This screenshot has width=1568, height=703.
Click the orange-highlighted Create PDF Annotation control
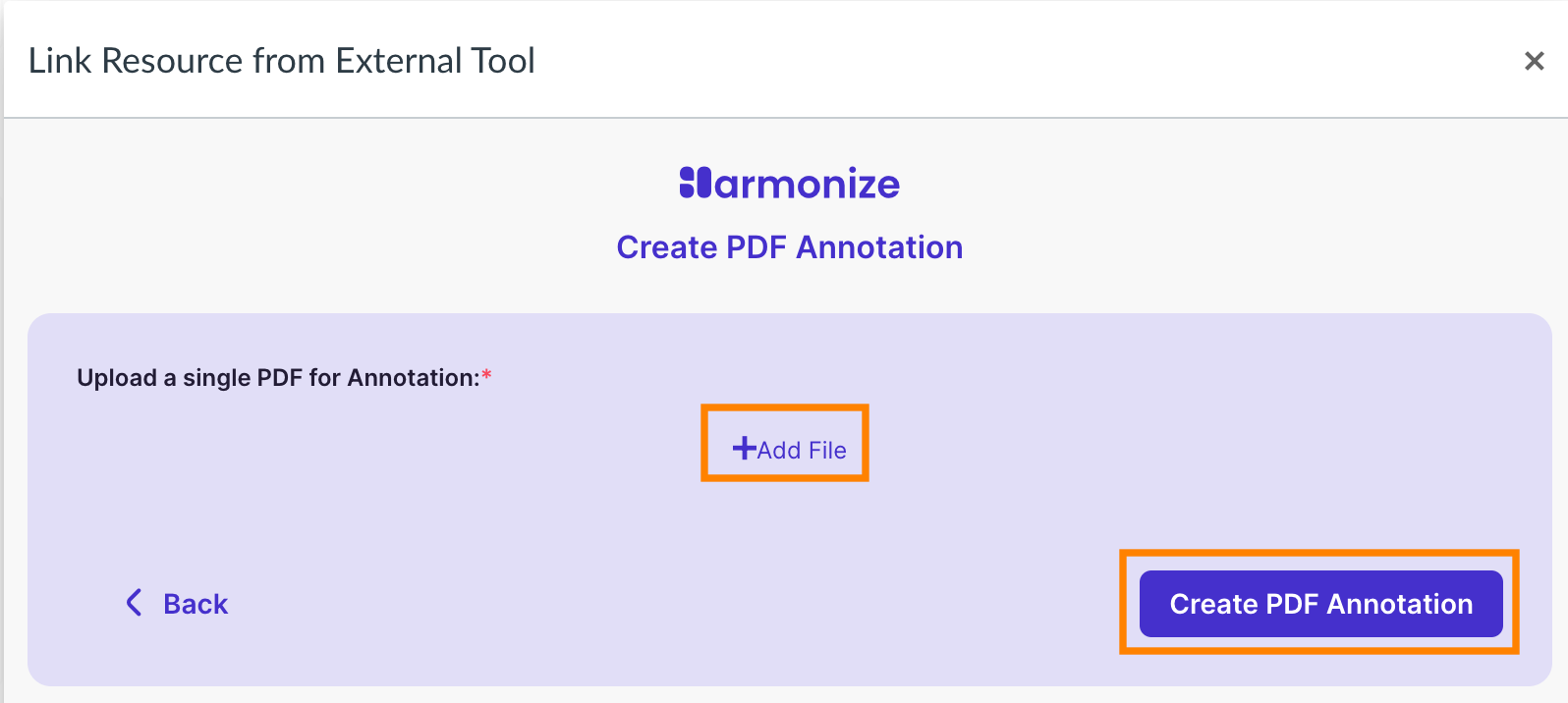[x=1320, y=604]
